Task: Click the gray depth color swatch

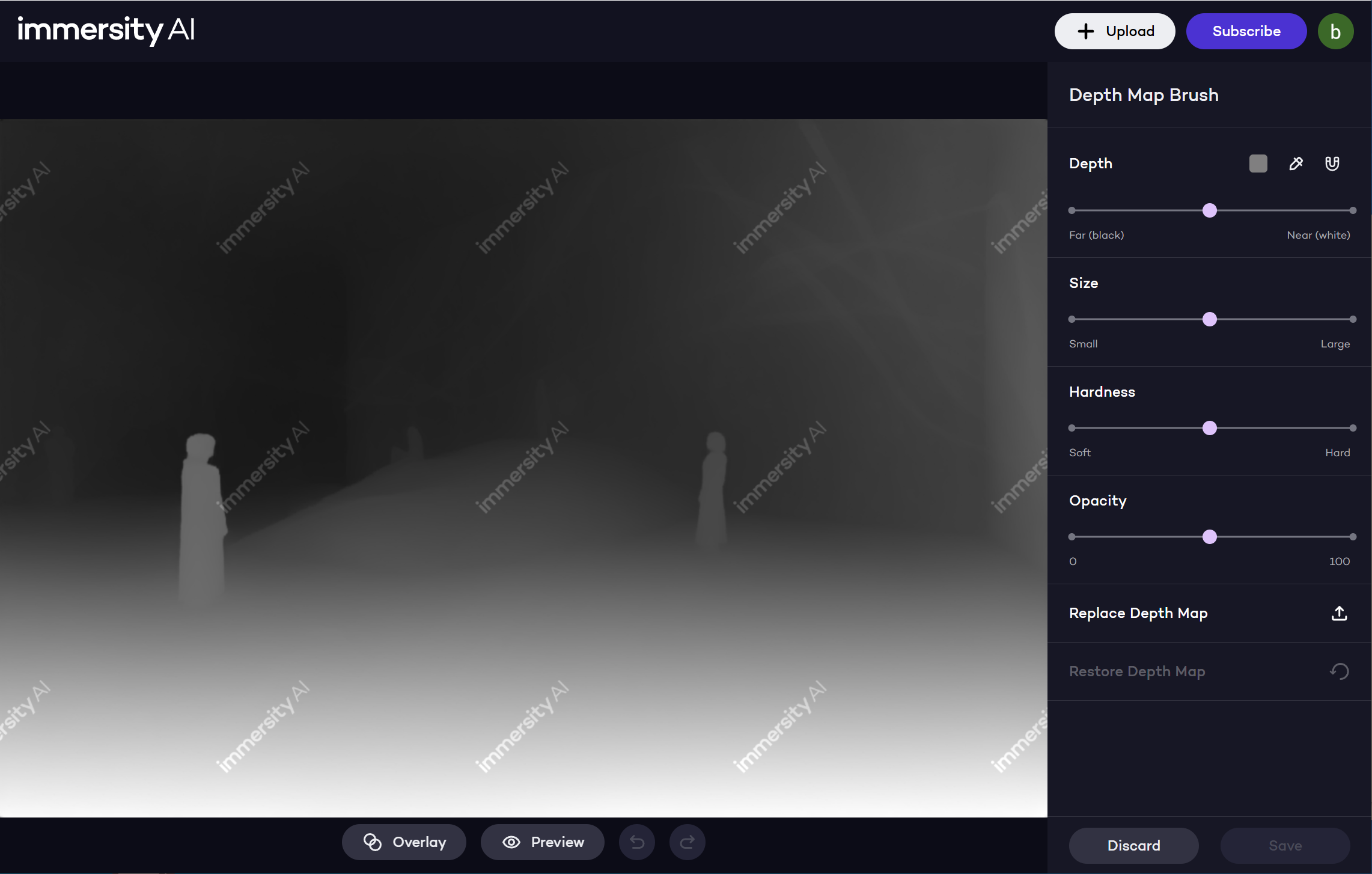Action: click(x=1258, y=163)
